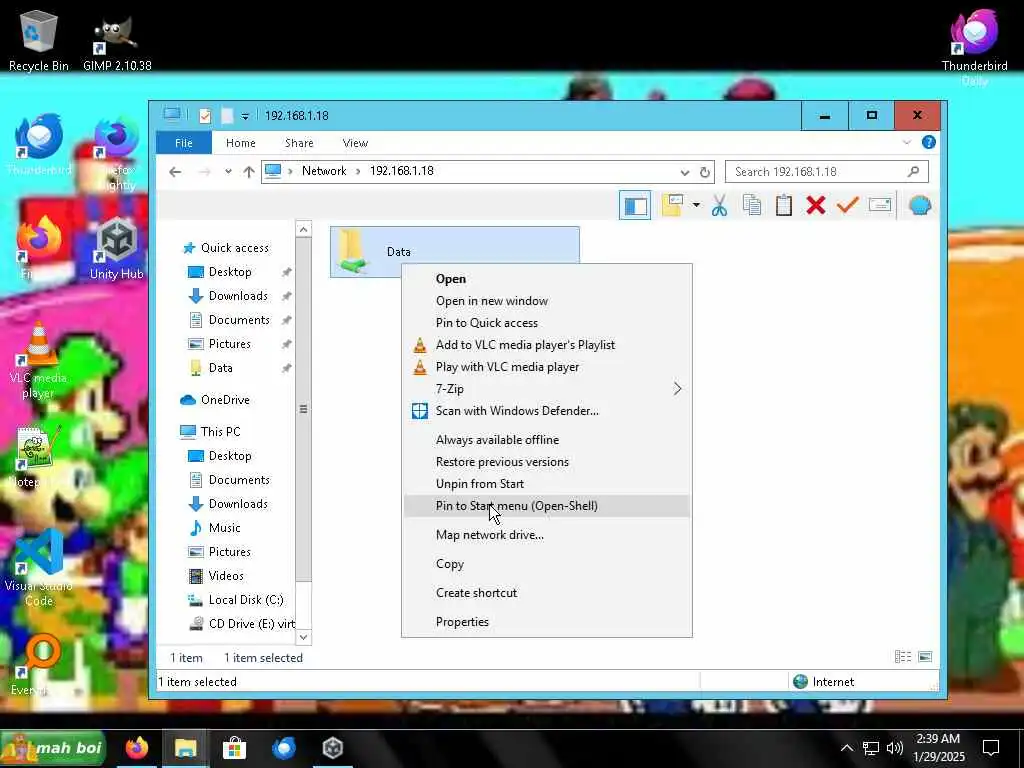This screenshot has height=768, width=1024.
Task: Click the scissors Cut icon in toolbar
Action: [x=719, y=206]
